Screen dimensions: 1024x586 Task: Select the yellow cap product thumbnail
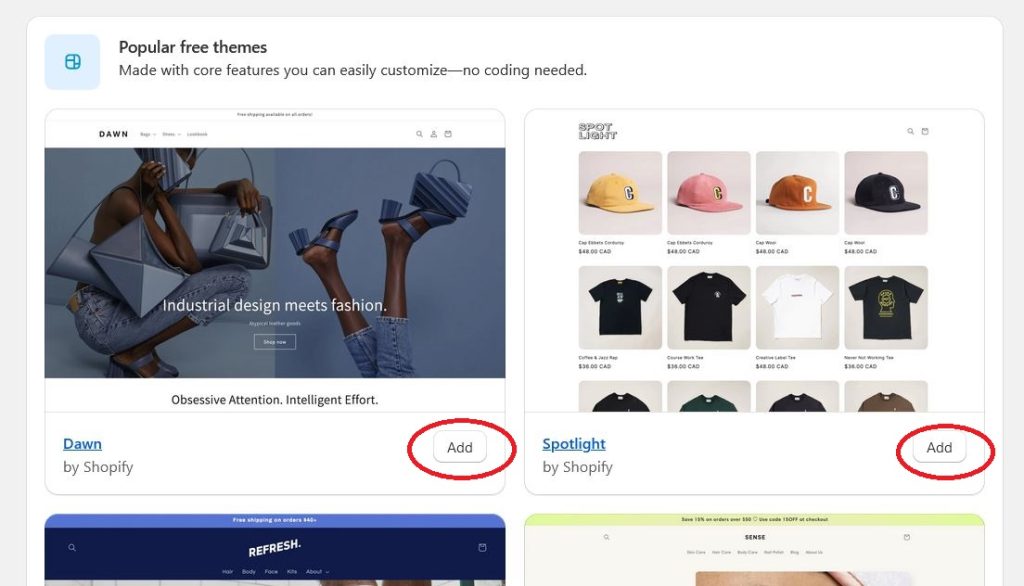[620, 193]
